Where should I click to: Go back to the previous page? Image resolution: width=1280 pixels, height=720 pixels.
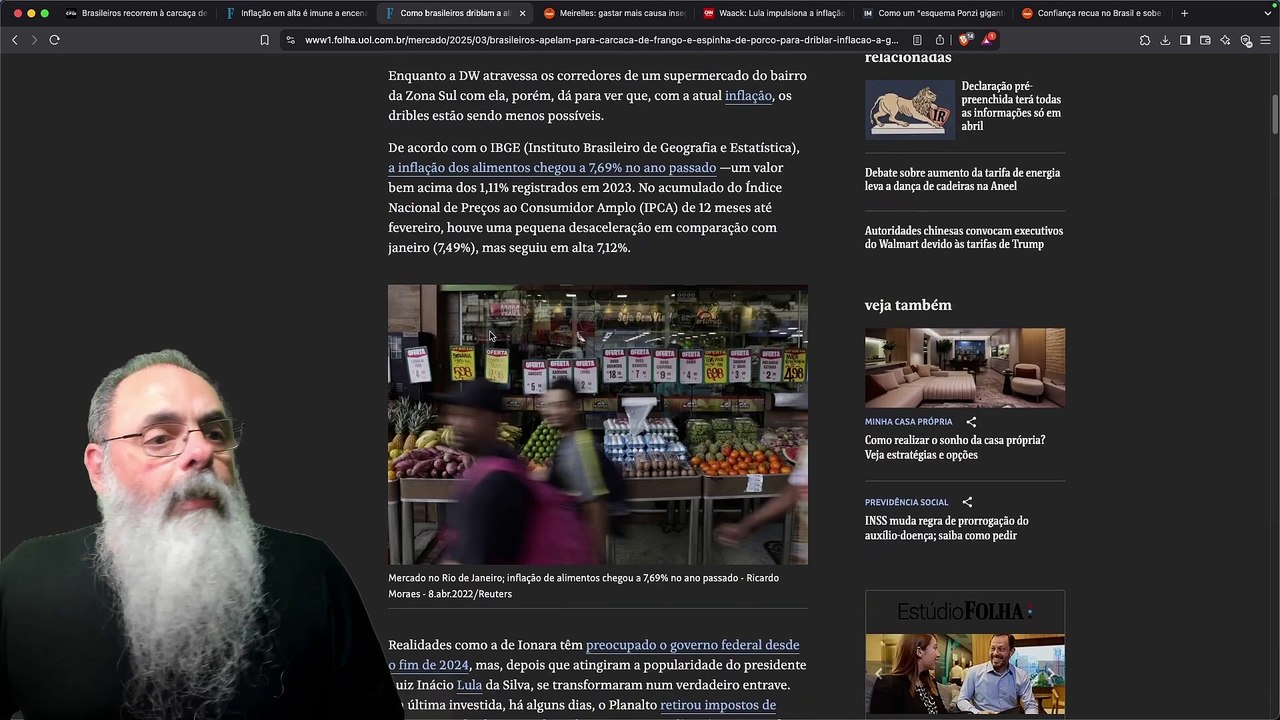point(15,40)
